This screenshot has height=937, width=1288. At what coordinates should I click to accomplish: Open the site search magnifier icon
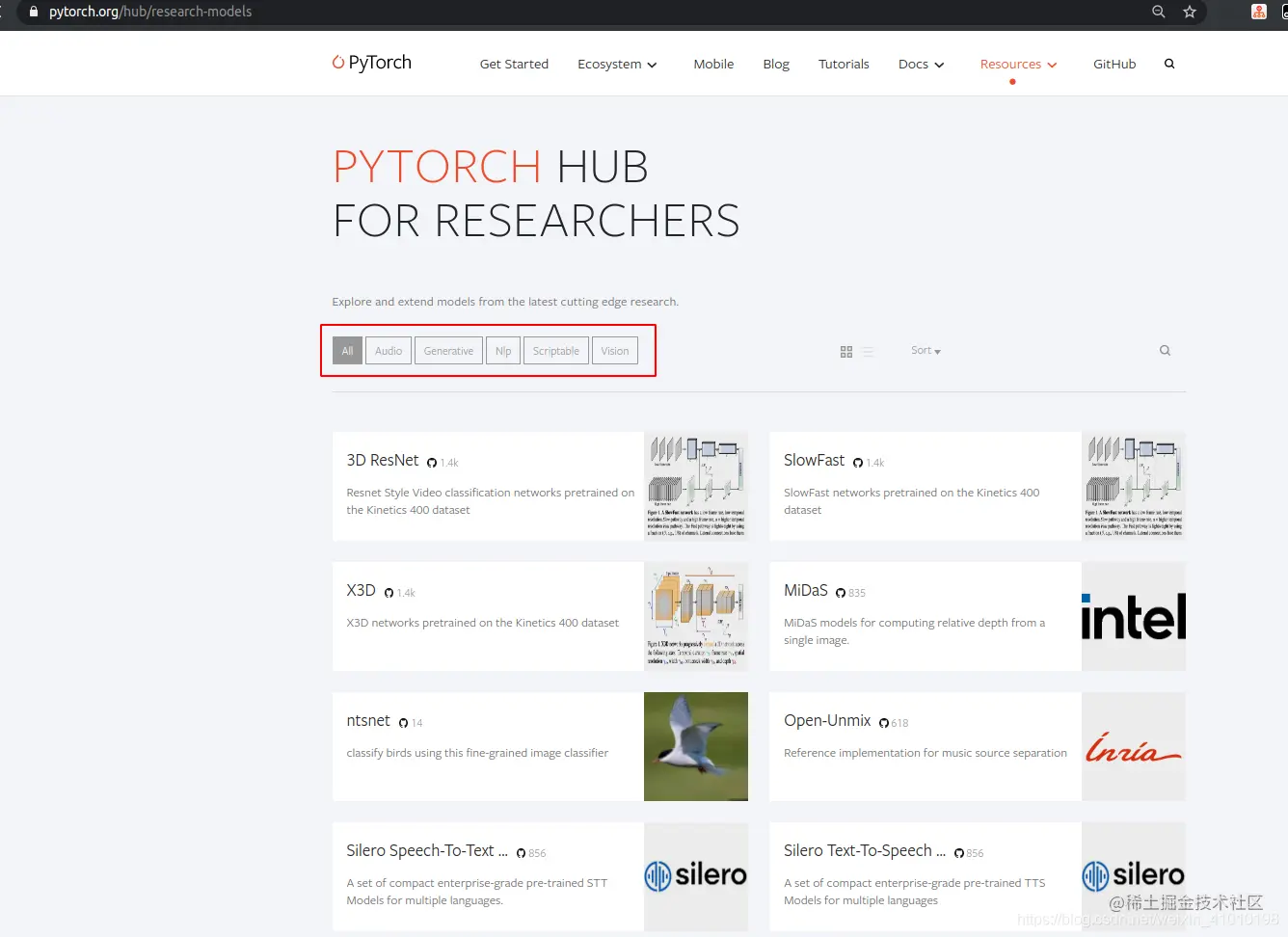click(x=1169, y=64)
